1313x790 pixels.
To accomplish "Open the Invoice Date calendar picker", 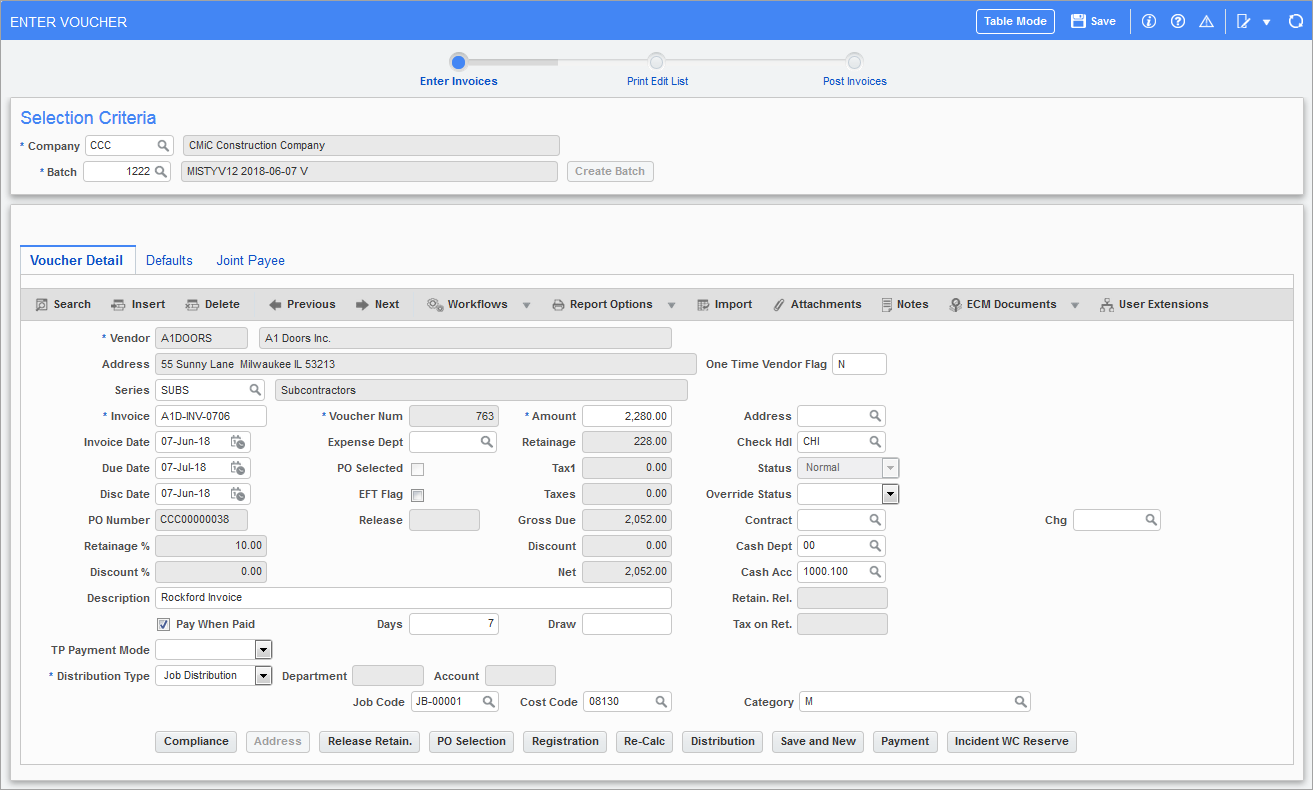I will tap(238, 442).
